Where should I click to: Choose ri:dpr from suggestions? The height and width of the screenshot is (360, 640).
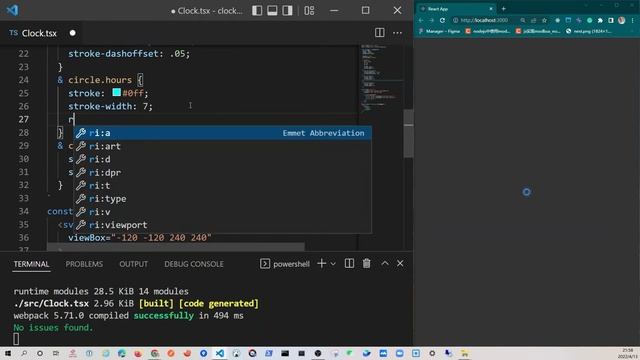pyautogui.click(x=222, y=172)
